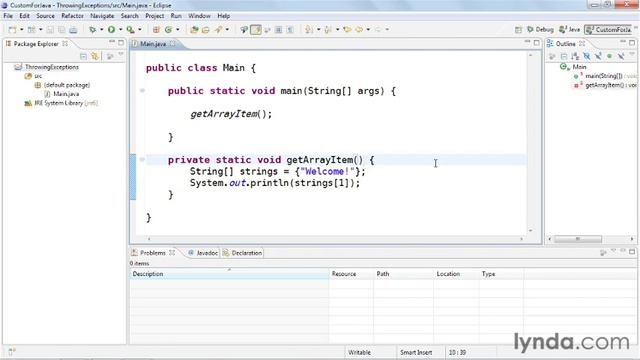Collapse the getArrayItem method fold marker
The image size is (640, 360).
(x=142, y=160)
